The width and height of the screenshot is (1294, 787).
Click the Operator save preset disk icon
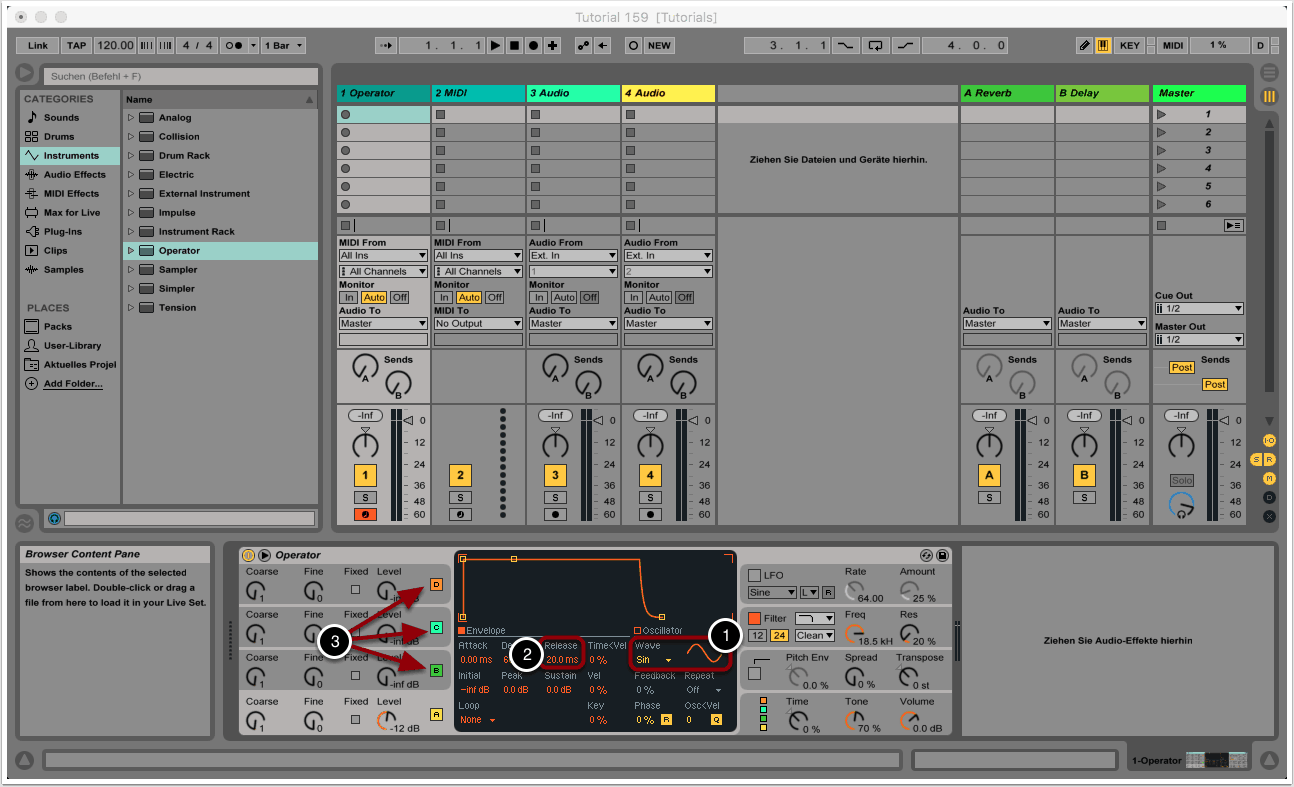942,555
